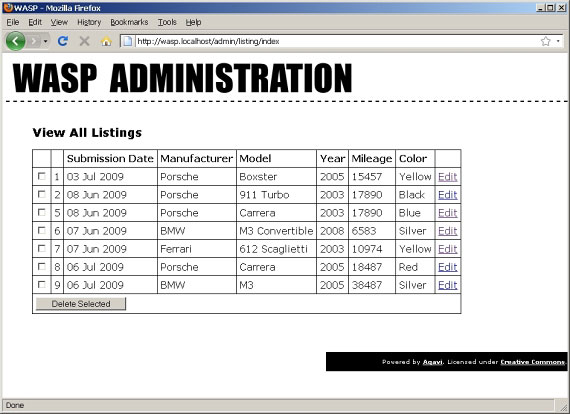The height and width of the screenshot is (414, 570).
Task: Click the Year column header
Action: [x=332, y=158]
